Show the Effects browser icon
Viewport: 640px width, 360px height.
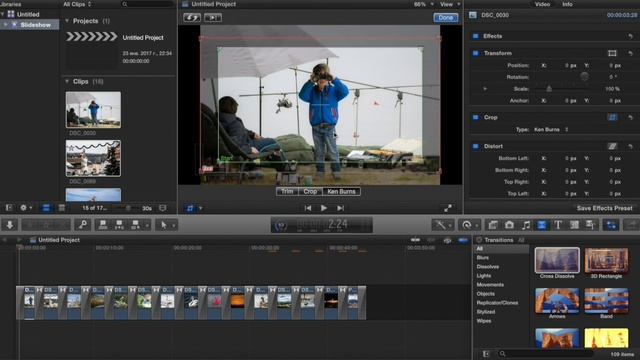[x=493, y=225]
